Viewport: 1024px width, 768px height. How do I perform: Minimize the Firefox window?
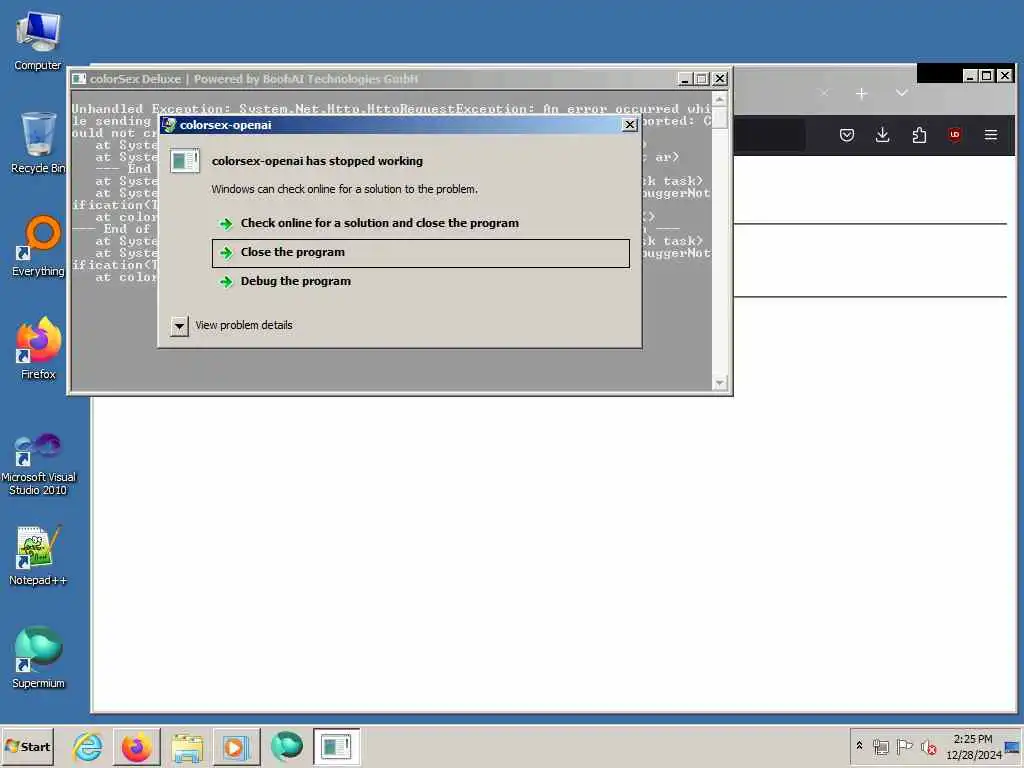[x=970, y=76]
